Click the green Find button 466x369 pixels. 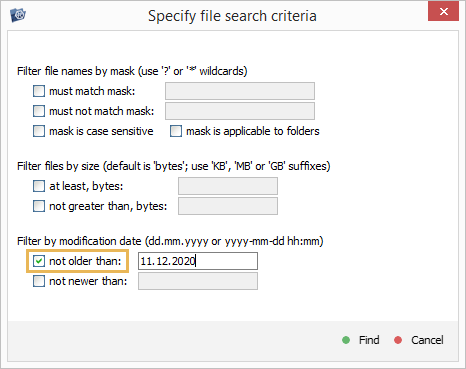tap(361, 340)
